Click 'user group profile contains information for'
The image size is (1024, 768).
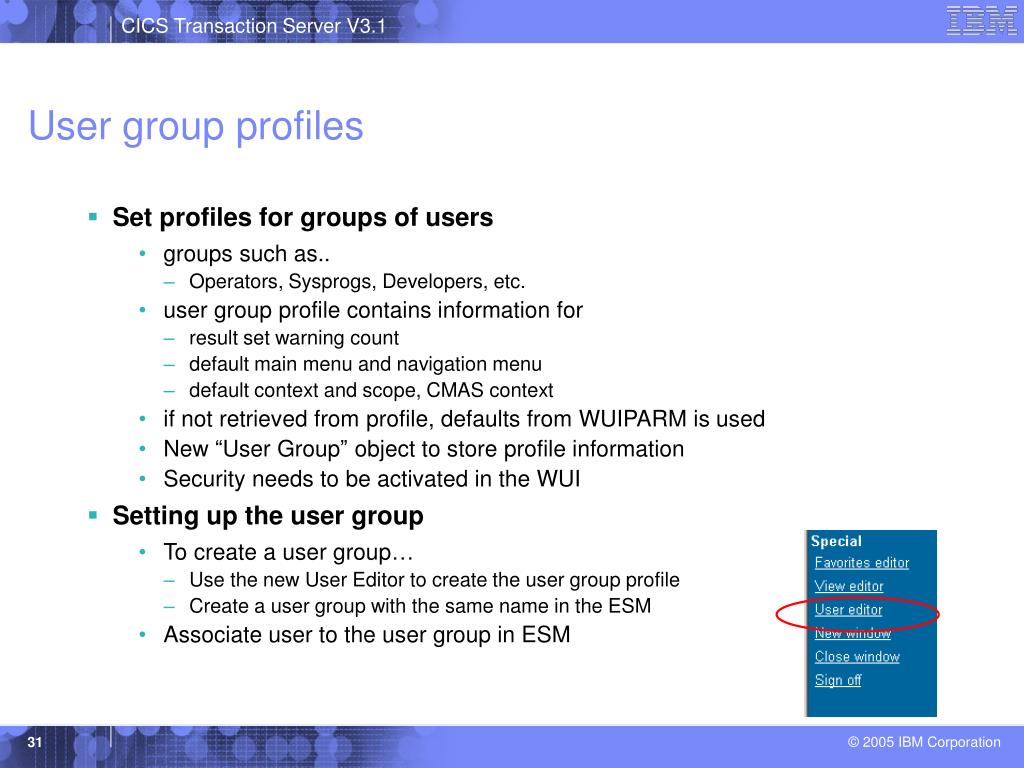pyautogui.click(x=373, y=310)
